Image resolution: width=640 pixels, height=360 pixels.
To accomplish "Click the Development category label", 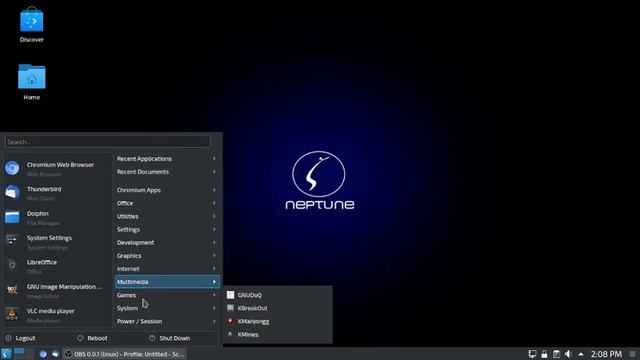I will coord(135,242).
